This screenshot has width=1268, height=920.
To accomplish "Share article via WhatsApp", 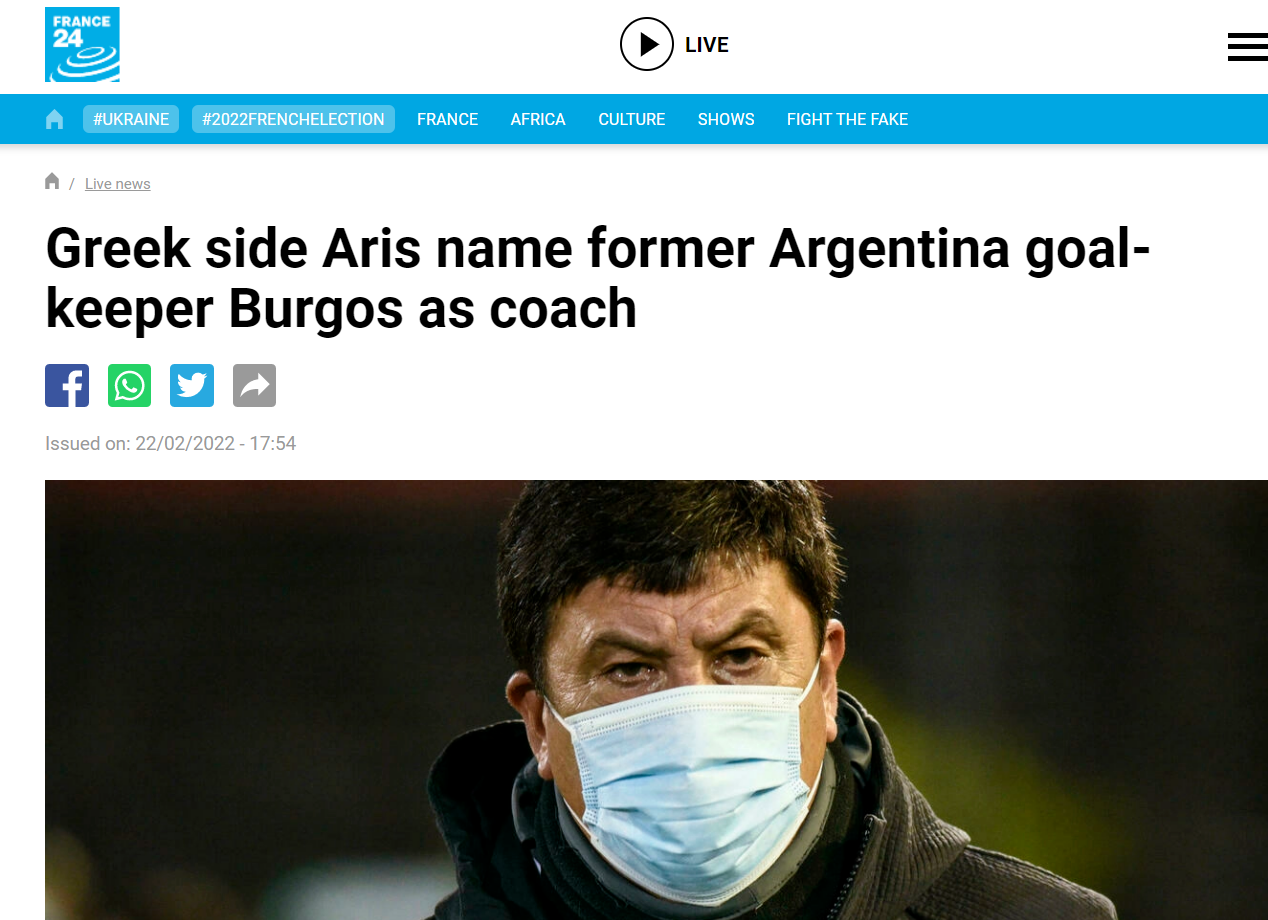I will [x=129, y=385].
